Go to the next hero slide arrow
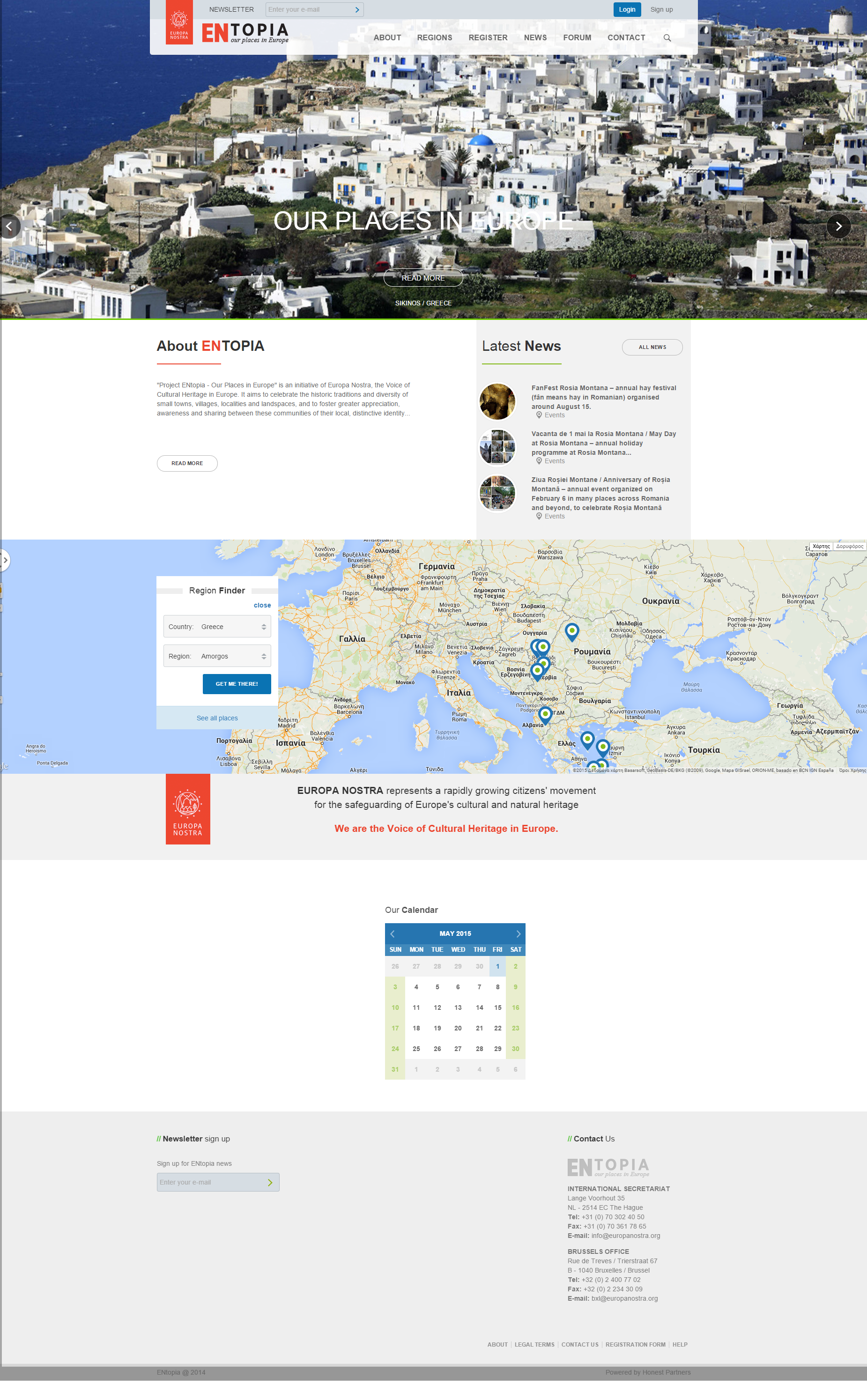 point(838,226)
